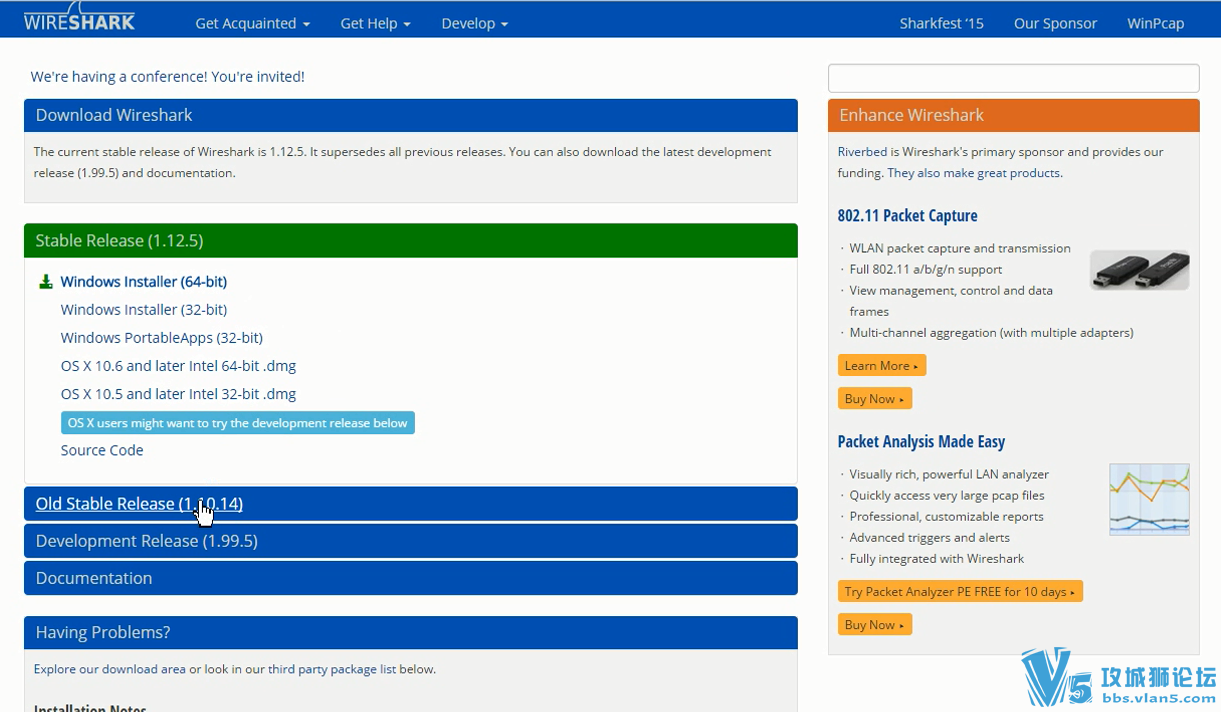Expand the Old Stable Release (1.10.14) section

coord(411,504)
